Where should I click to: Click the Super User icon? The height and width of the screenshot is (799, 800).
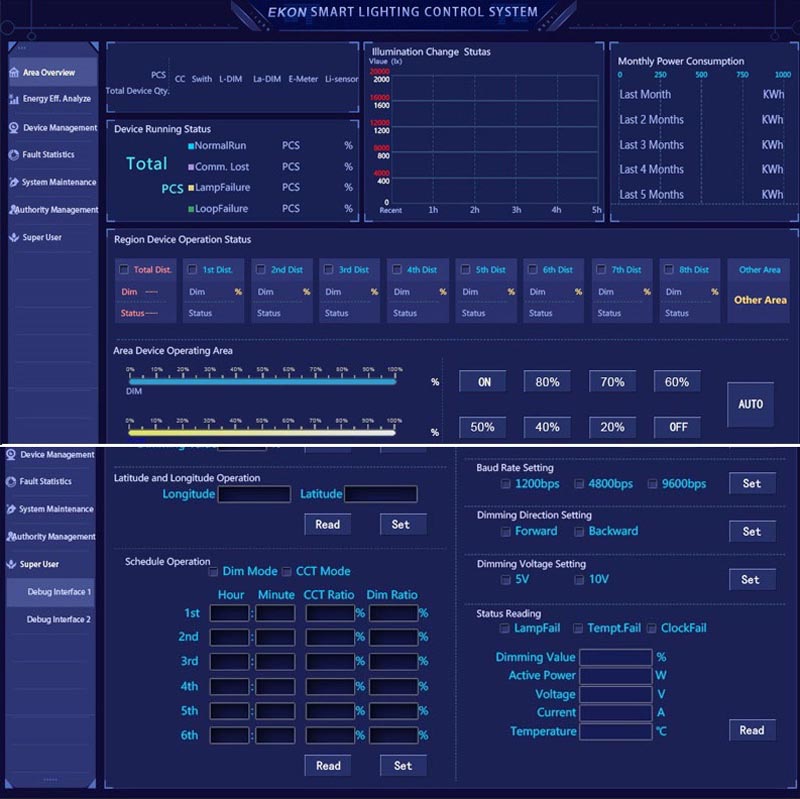(14, 237)
